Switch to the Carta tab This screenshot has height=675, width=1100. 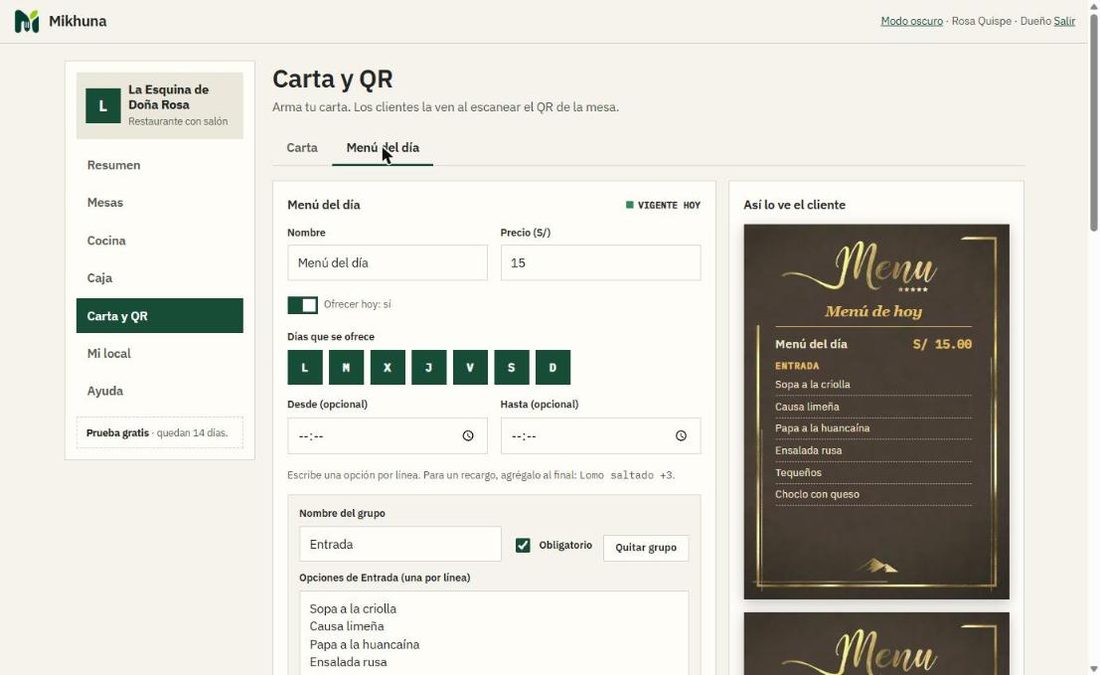(302, 148)
